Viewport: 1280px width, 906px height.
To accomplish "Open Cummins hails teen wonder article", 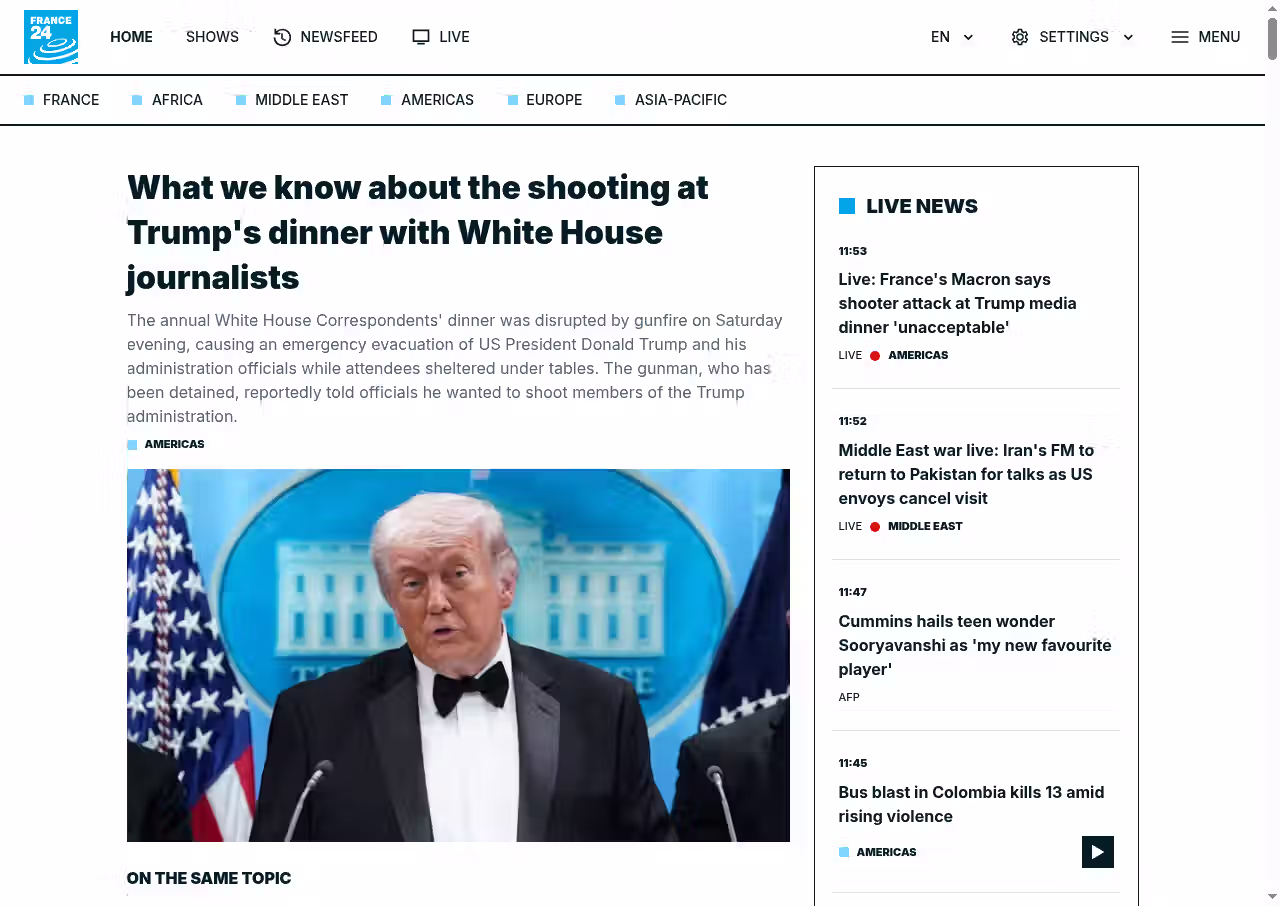I will coord(974,645).
